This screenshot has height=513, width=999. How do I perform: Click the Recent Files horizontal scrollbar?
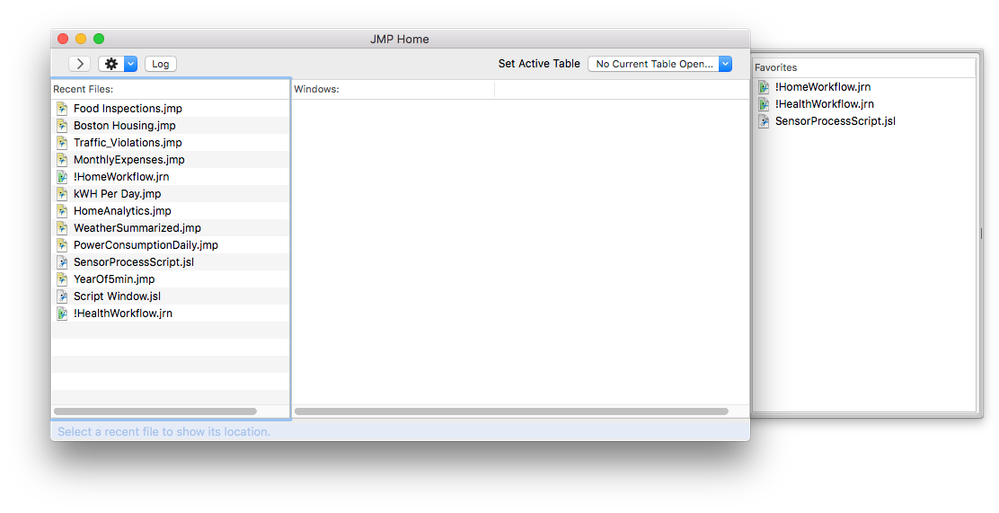pyautogui.click(x=155, y=412)
